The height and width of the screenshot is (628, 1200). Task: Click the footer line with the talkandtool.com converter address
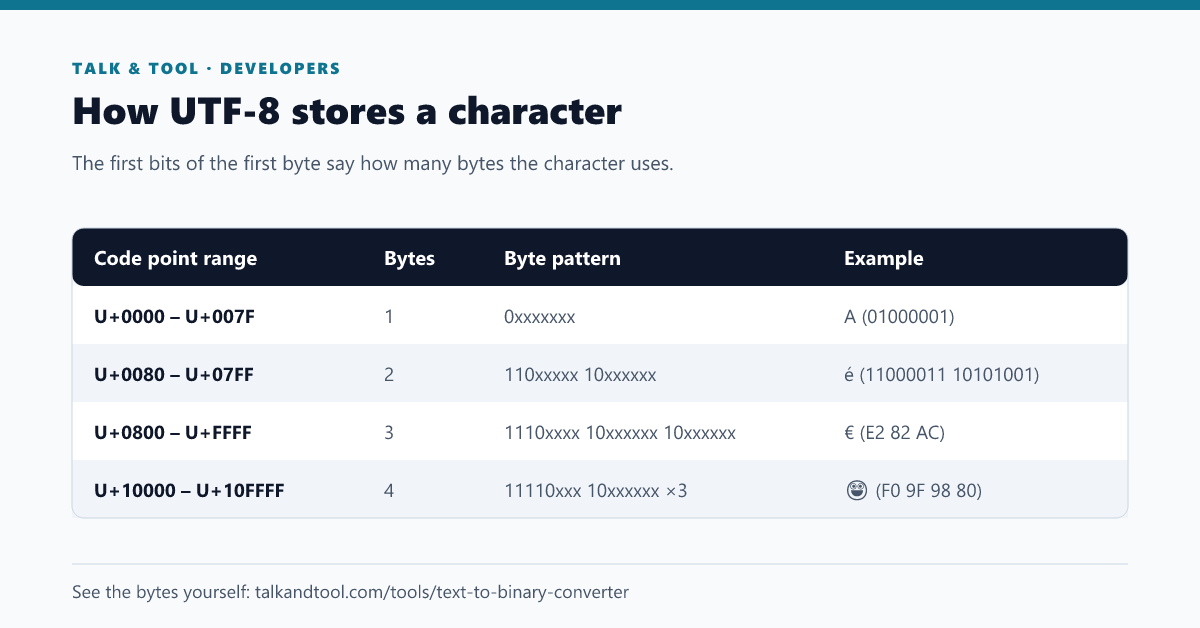point(351,591)
